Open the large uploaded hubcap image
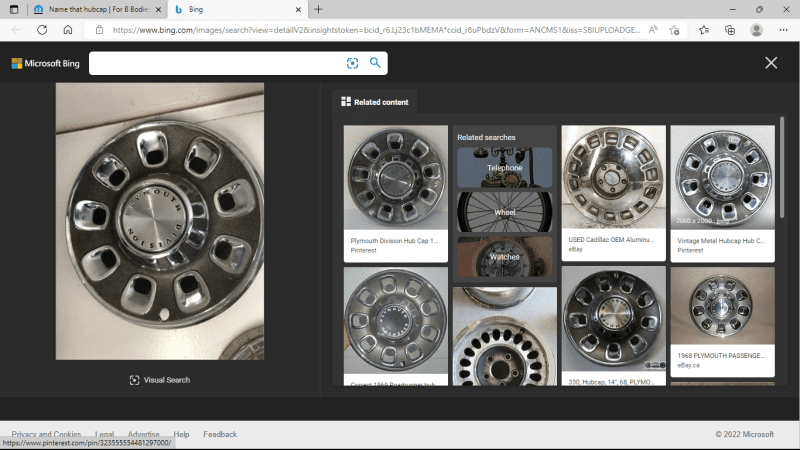The width and height of the screenshot is (800, 450). pyautogui.click(x=160, y=221)
